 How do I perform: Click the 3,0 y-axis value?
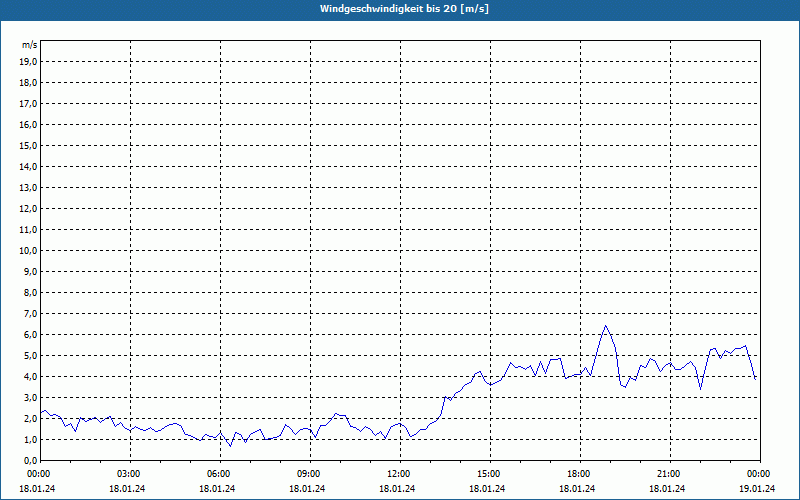point(31,397)
